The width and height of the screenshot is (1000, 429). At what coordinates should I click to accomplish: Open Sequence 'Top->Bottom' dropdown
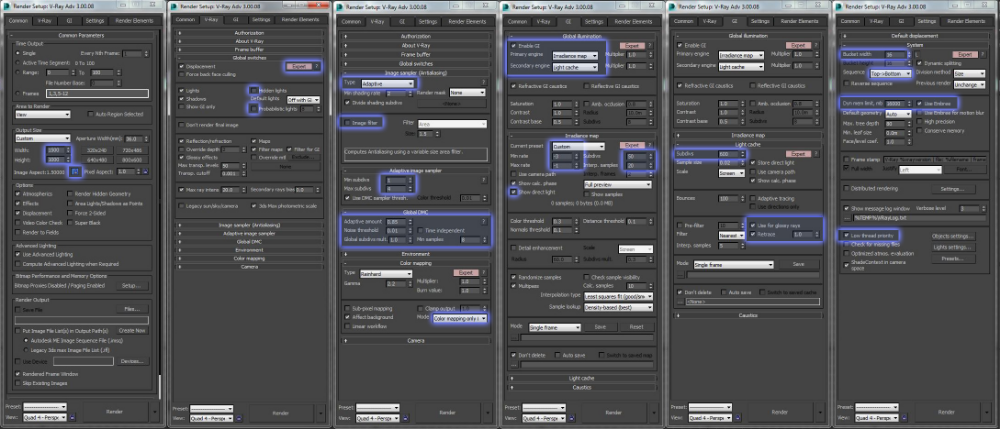pos(891,73)
